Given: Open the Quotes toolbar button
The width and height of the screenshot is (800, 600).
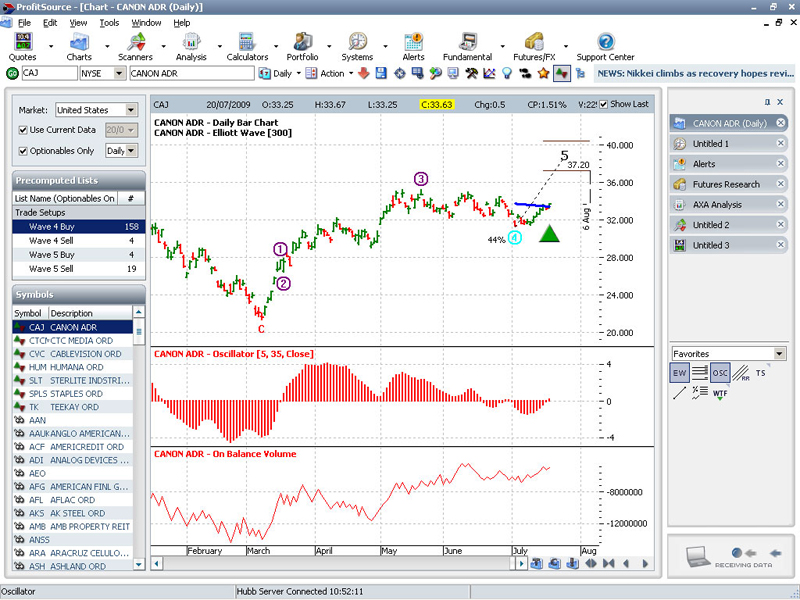Looking at the screenshot, I should pyautogui.click(x=22, y=46).
